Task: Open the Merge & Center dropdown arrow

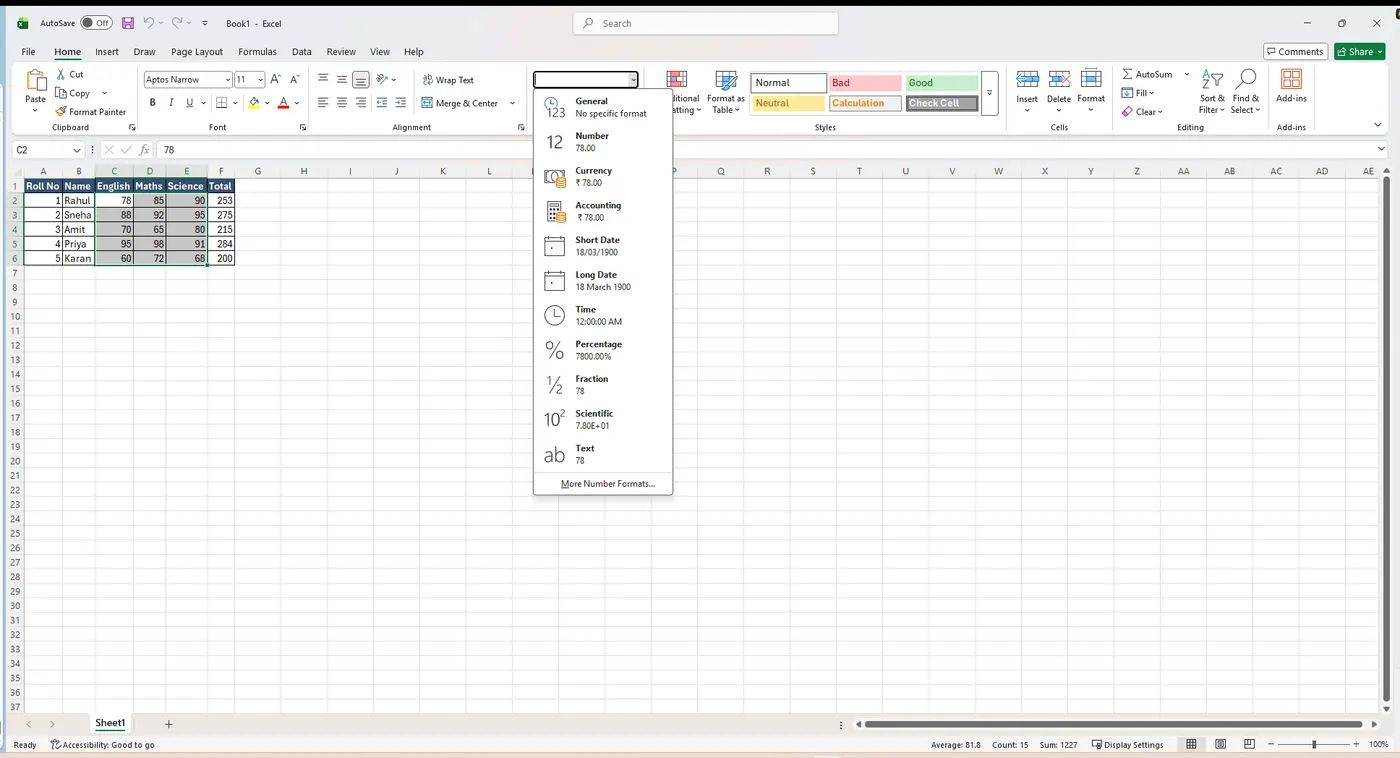Action: click(512, 103)
